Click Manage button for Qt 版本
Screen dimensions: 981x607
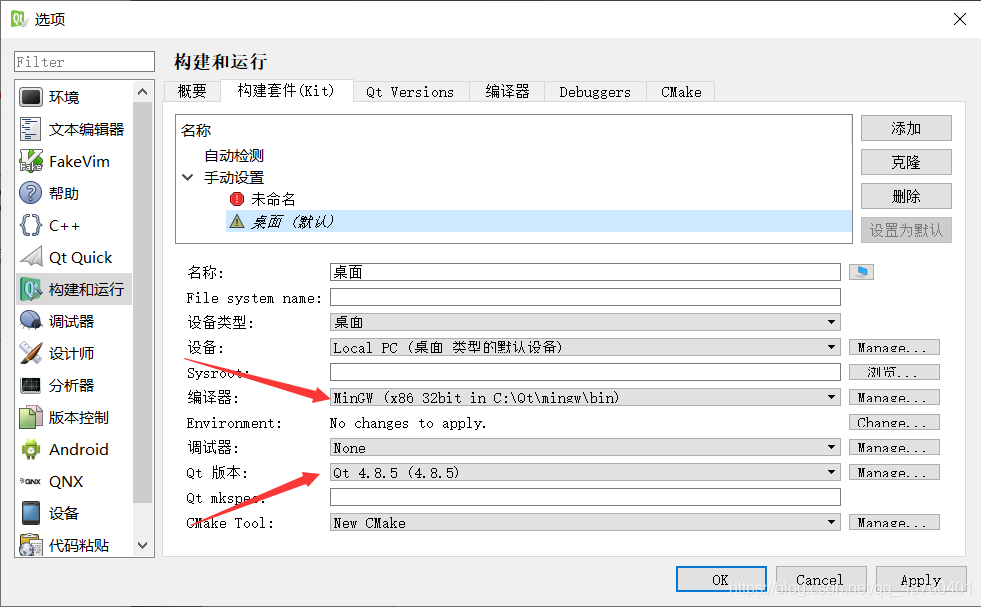pyautogui.click(x=894, y=472)
